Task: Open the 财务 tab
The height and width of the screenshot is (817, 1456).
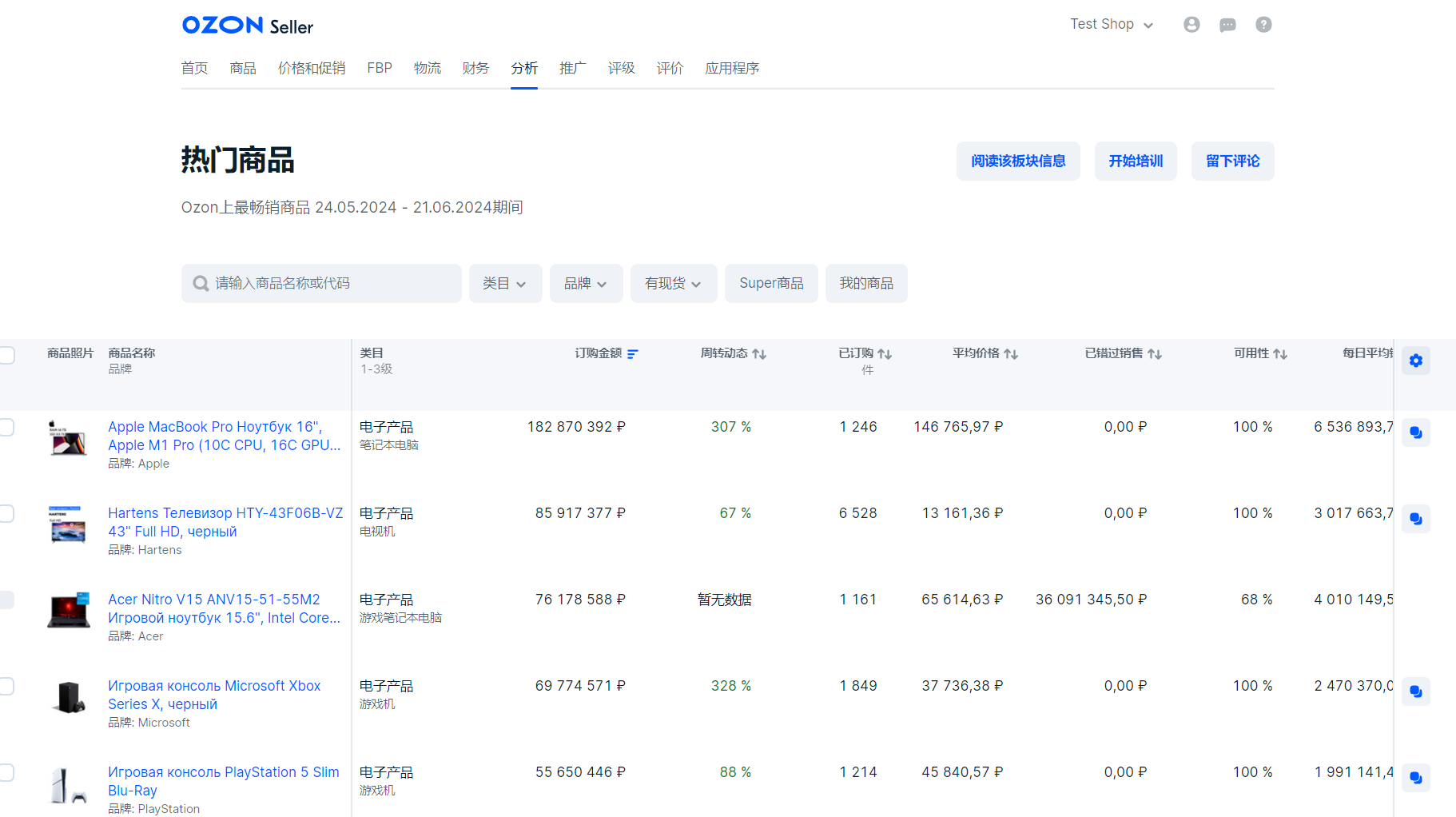Action: pyautogui.click(x=475, y=69)
